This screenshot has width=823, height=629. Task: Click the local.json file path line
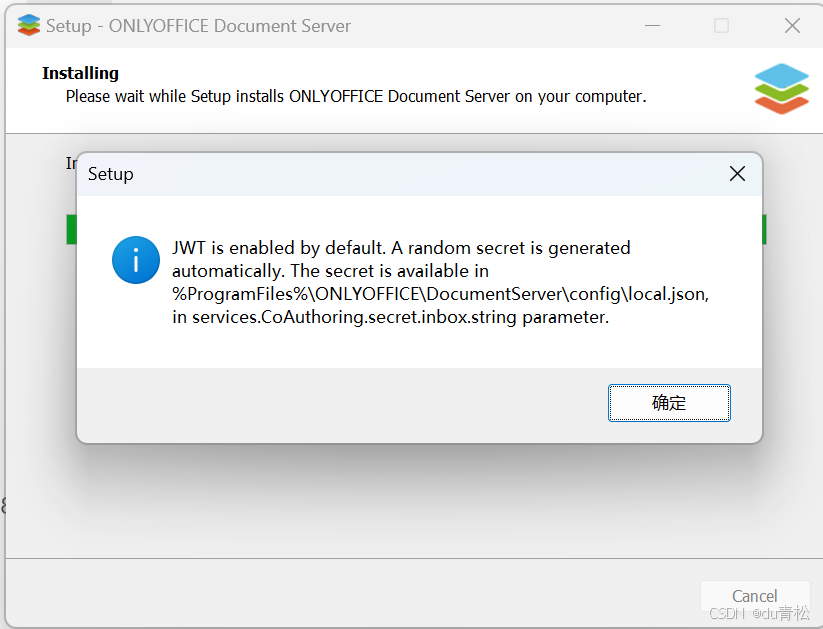440,294
